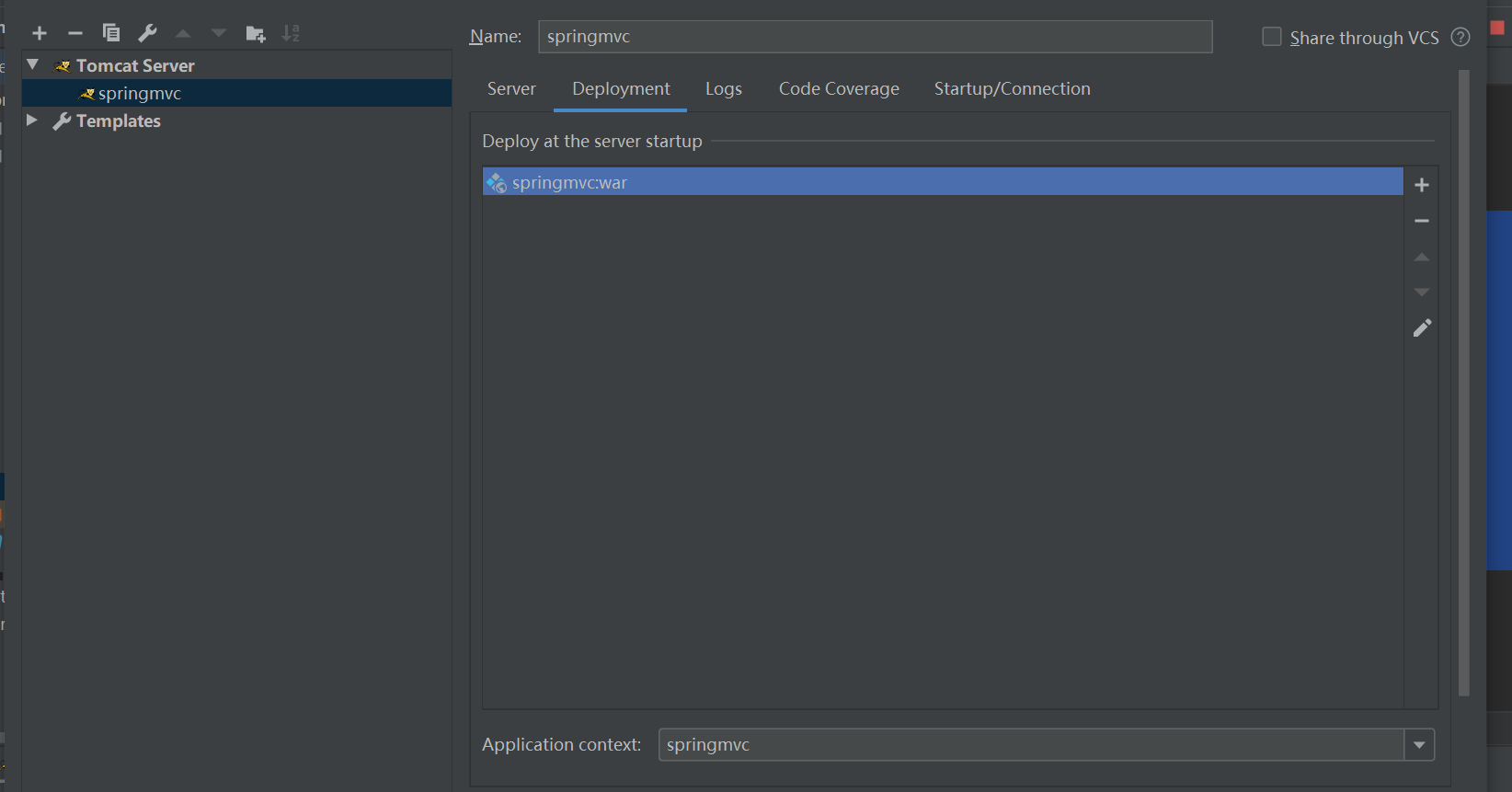1512x792 pixels.
Task: Remove selected configuration with minus icon
Action: [x=75, y=34]
